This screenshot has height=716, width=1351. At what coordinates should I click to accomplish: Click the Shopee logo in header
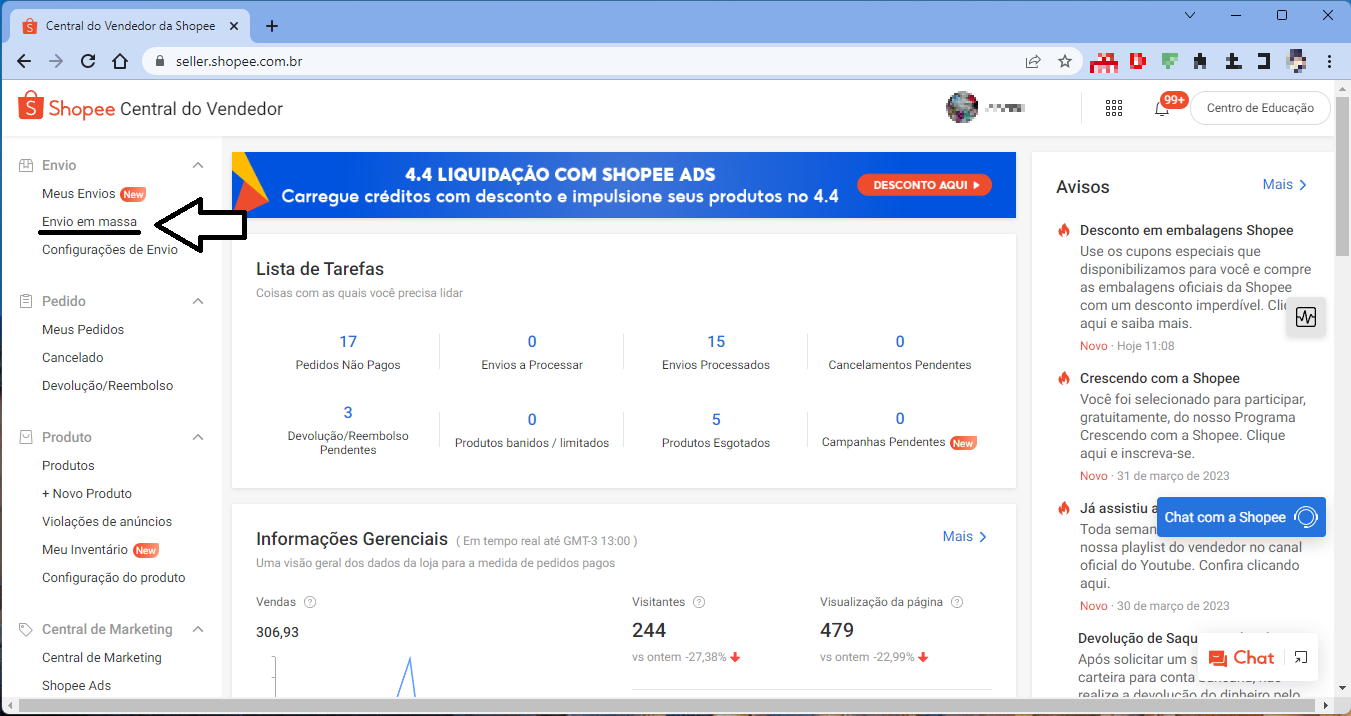[66, 108]
